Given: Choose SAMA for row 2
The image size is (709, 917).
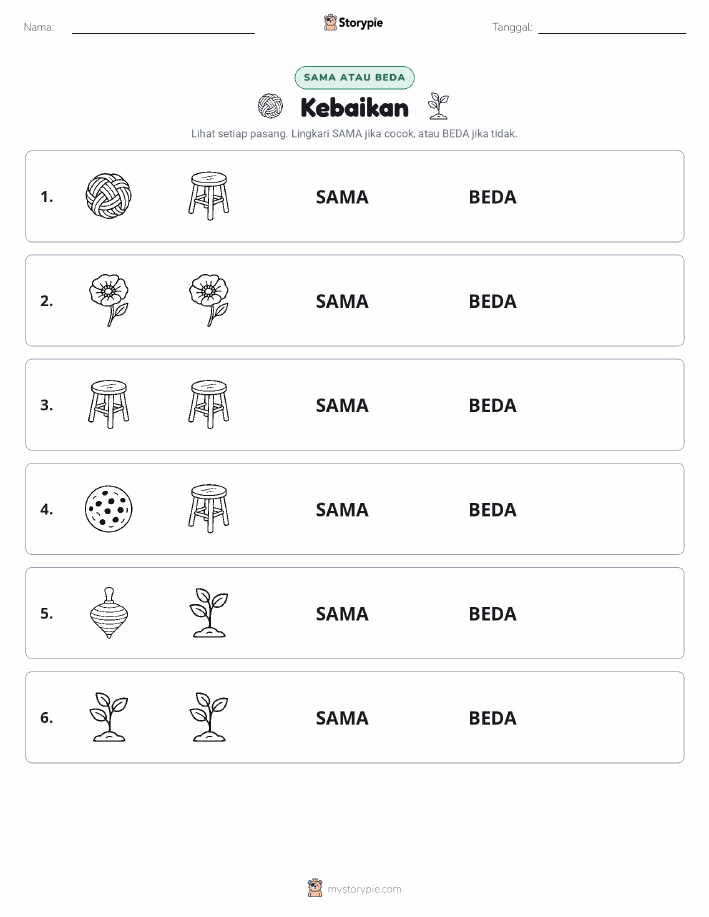Looking at the screenshot, I should tap(342, 301).
